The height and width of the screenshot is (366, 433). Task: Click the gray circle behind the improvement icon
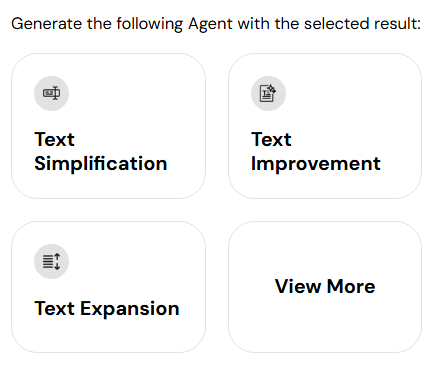pos(268,93)
